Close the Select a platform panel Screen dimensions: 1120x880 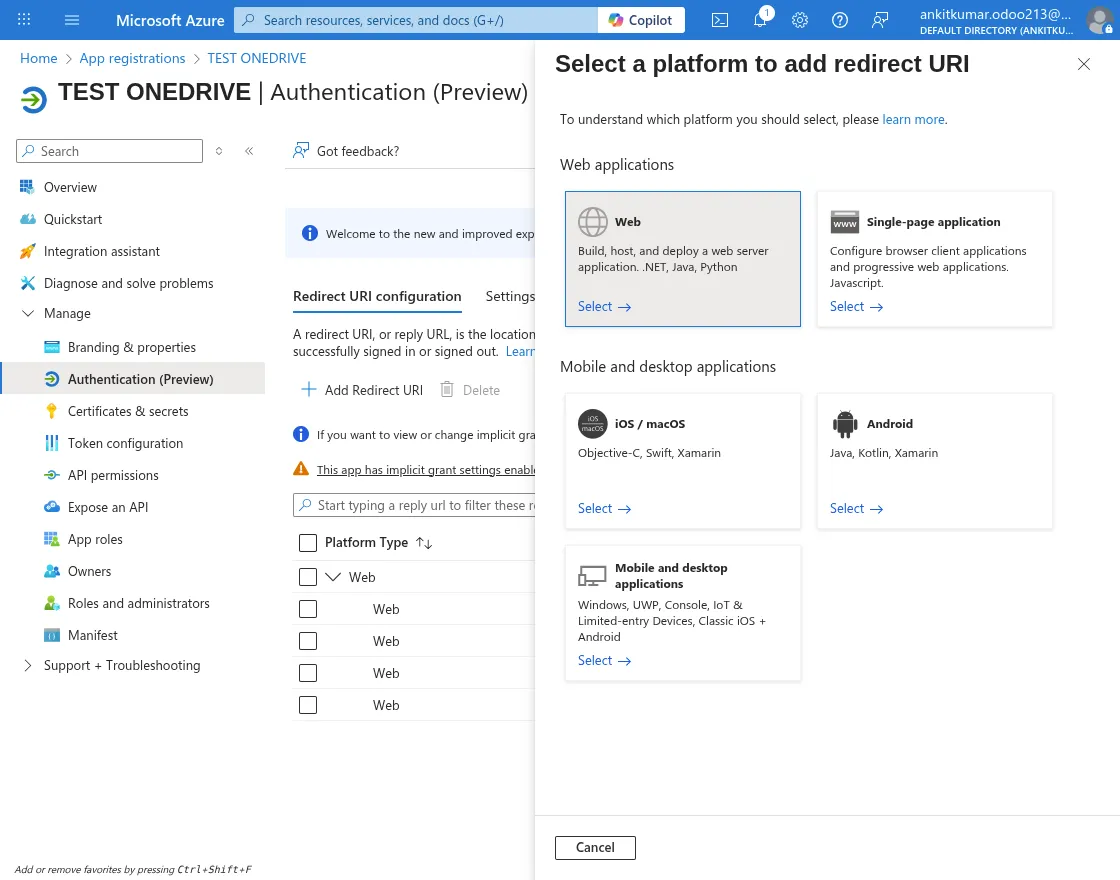[x=1084, y=64]
